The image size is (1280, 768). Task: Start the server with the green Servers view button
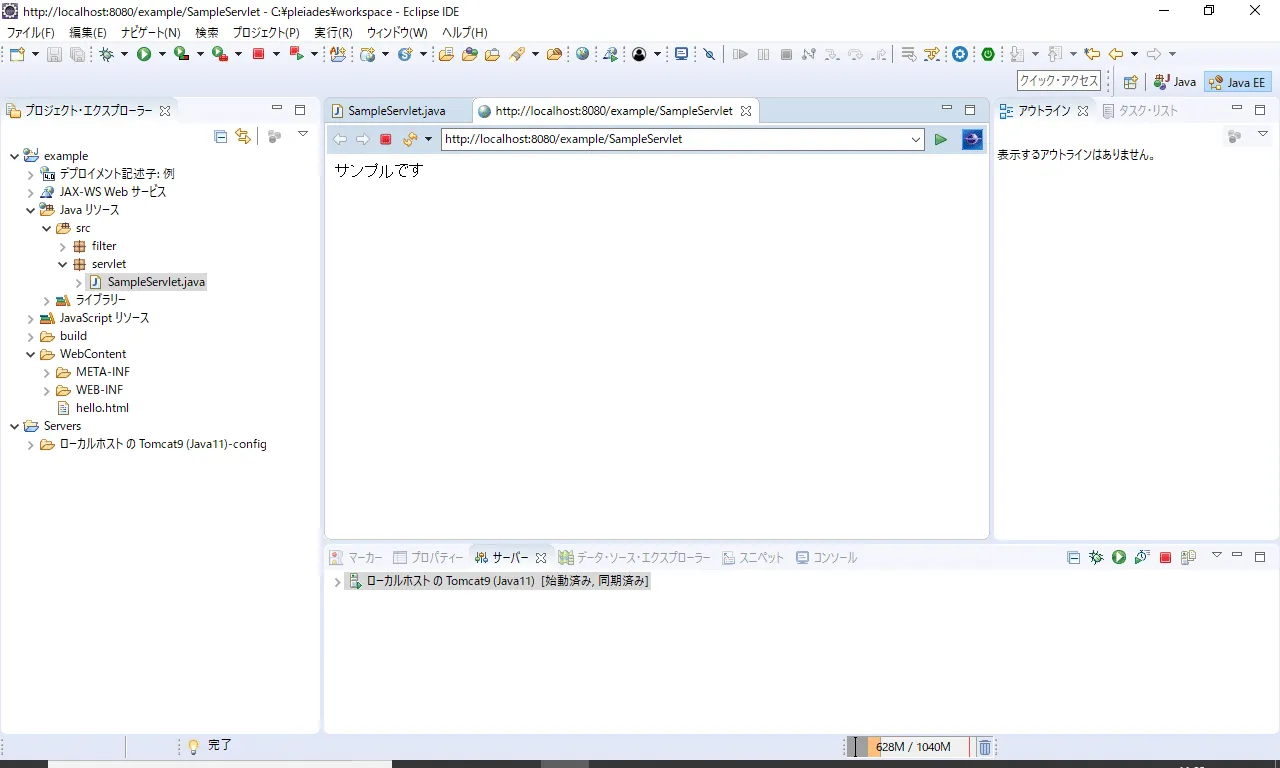tap(1119, 557)
